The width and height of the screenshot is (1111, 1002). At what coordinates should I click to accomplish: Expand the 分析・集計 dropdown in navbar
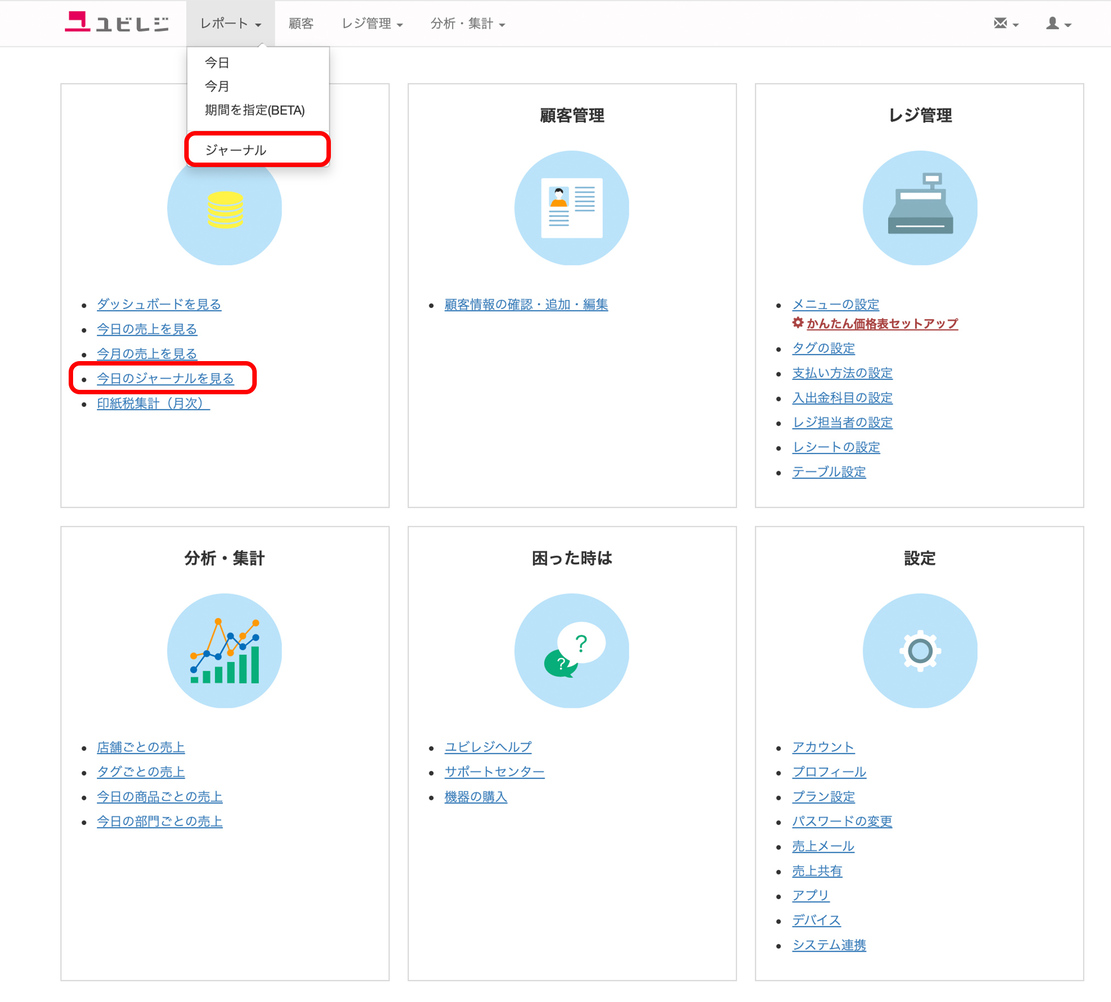468,23
